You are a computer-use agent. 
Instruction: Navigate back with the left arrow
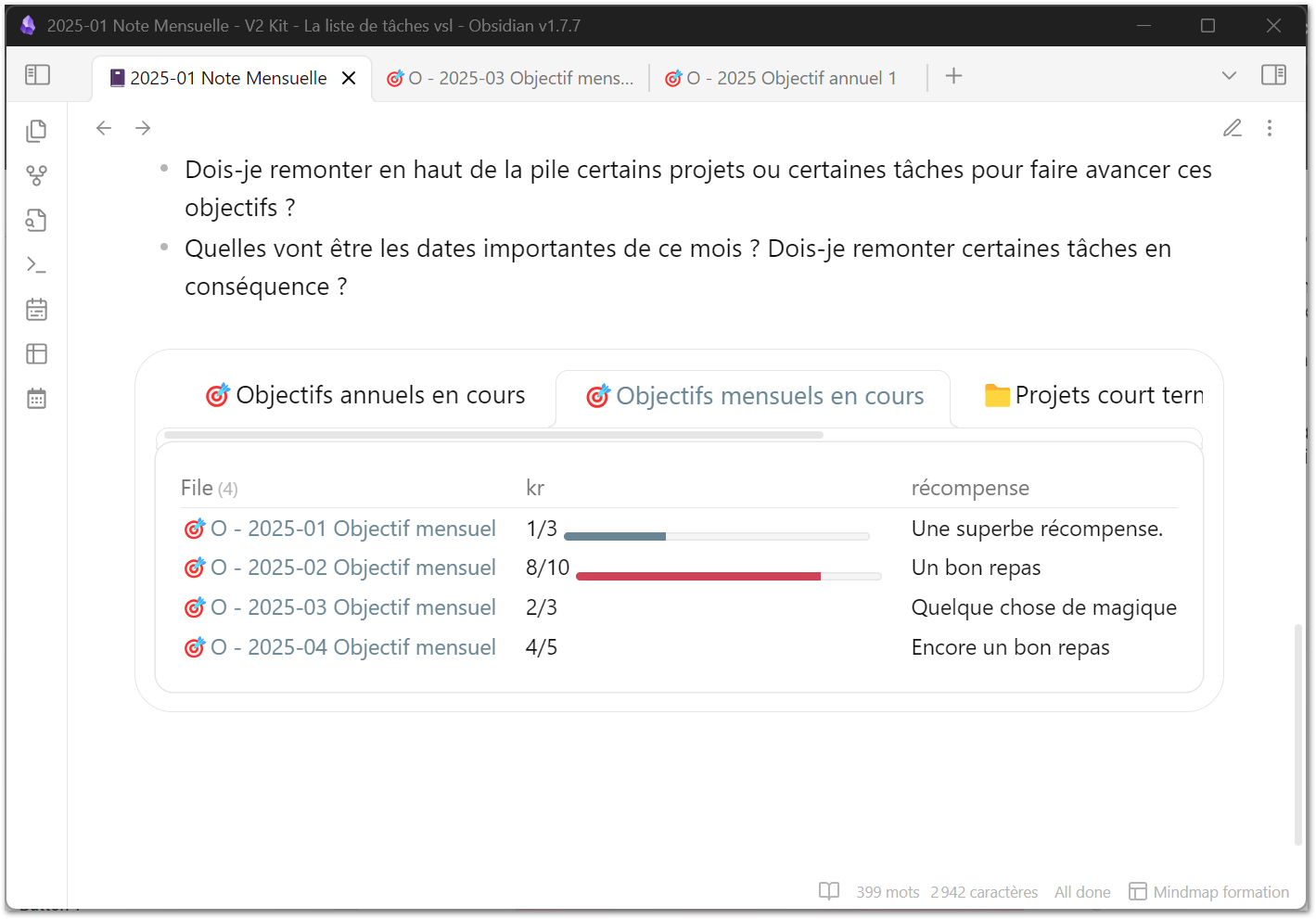click(104, 128)
